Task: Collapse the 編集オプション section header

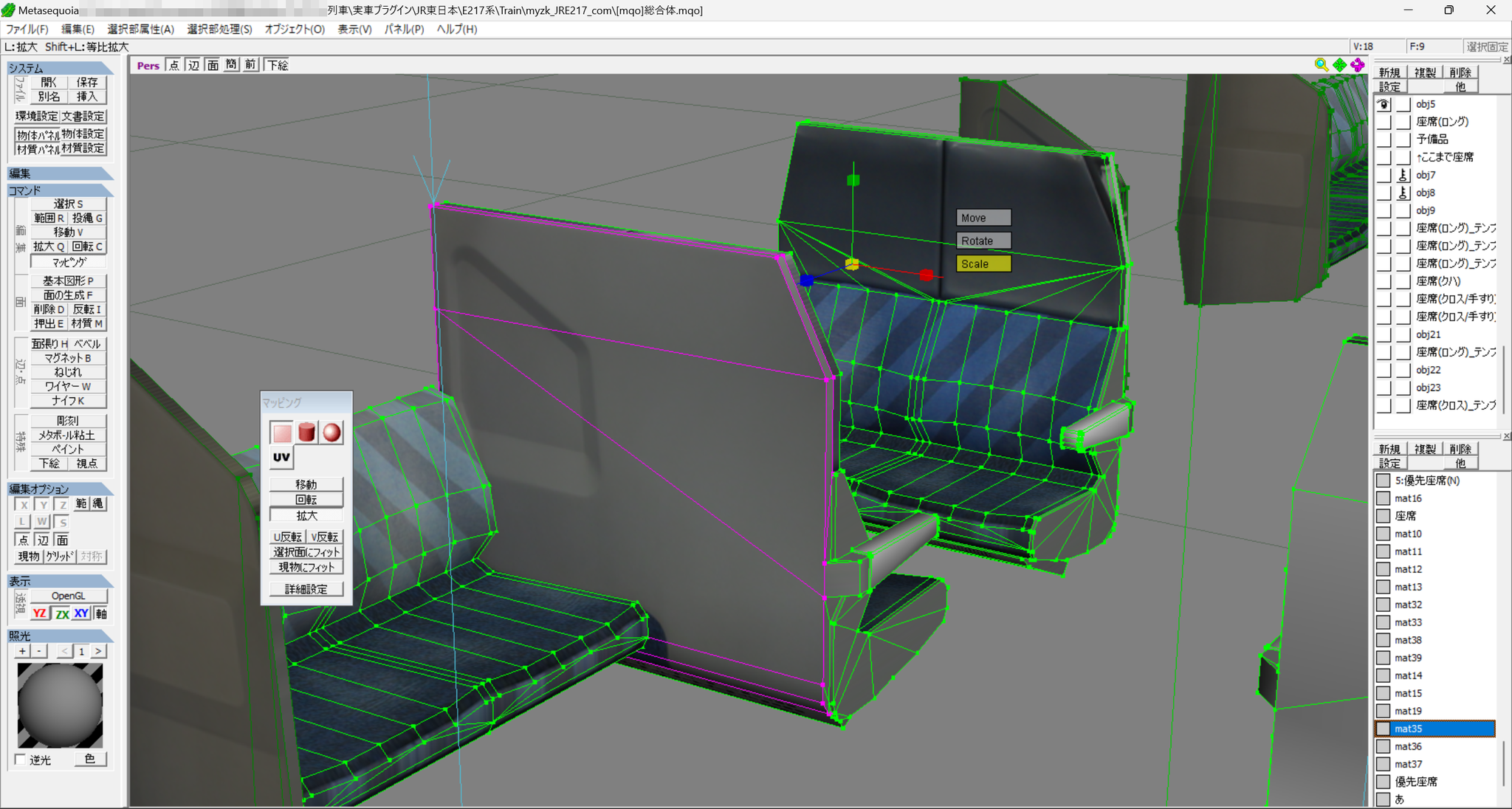Action: pyautogui.click(x=60, y=489)
